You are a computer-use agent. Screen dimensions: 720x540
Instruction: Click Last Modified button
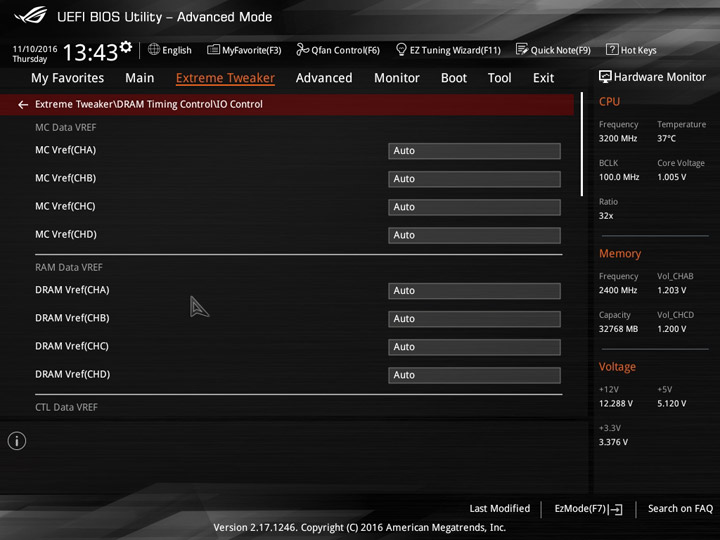(x=500, y=508)
